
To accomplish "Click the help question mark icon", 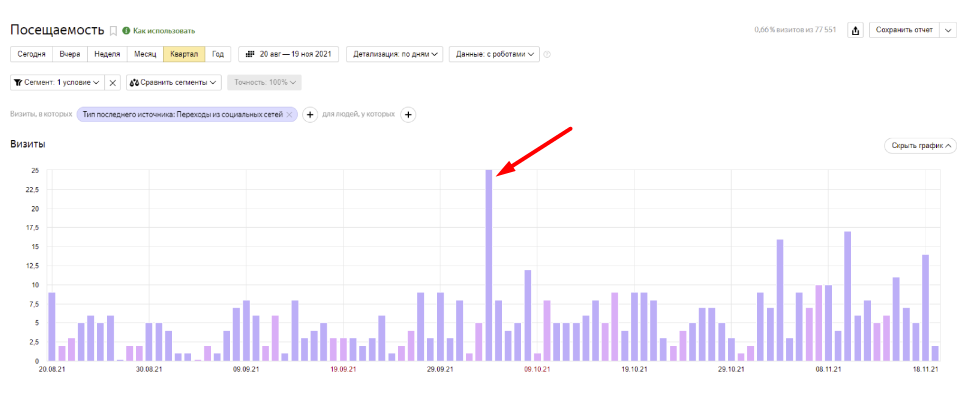I will tap(547, 55).
